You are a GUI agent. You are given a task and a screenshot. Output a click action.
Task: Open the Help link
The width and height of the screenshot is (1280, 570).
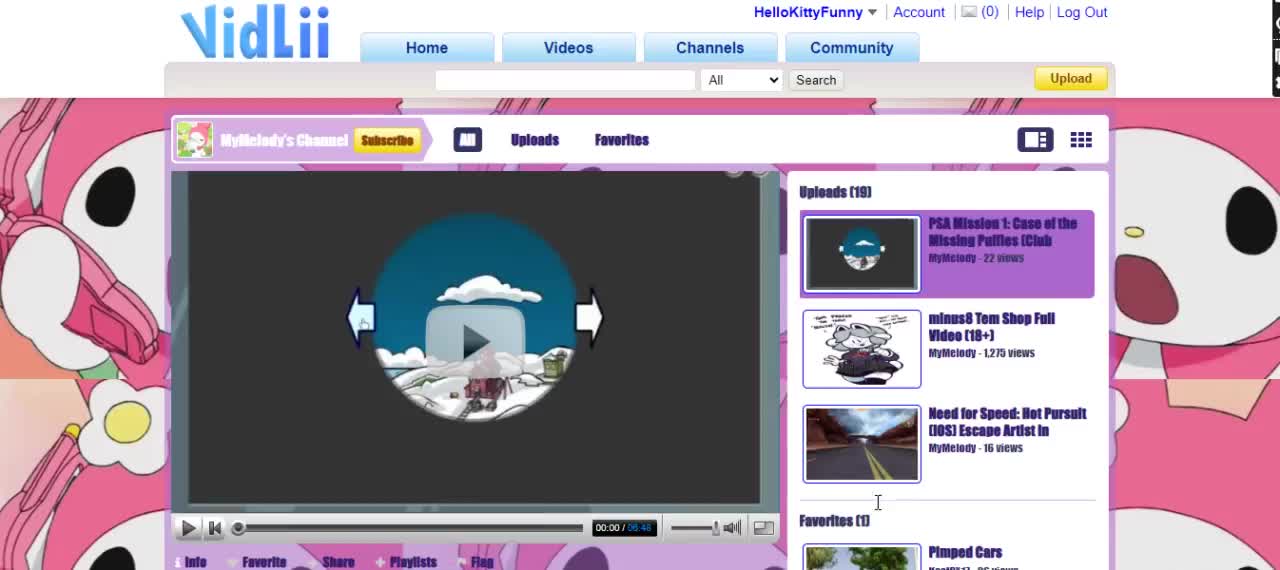(1029, 12)
